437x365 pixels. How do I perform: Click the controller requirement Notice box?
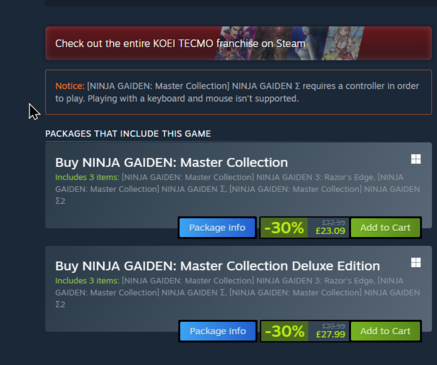pos(238,92)
